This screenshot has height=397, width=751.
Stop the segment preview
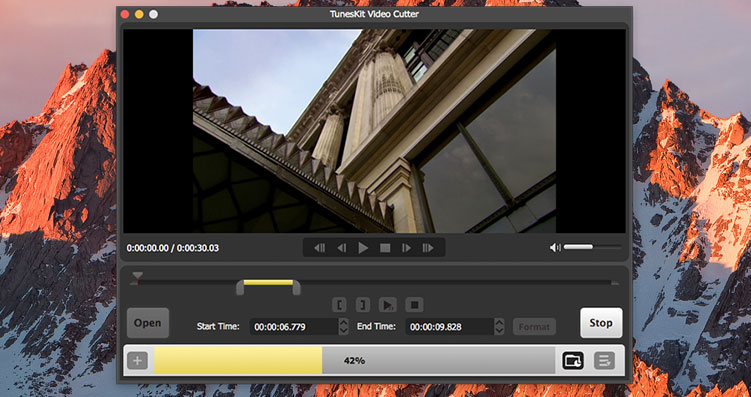point(415,305)
